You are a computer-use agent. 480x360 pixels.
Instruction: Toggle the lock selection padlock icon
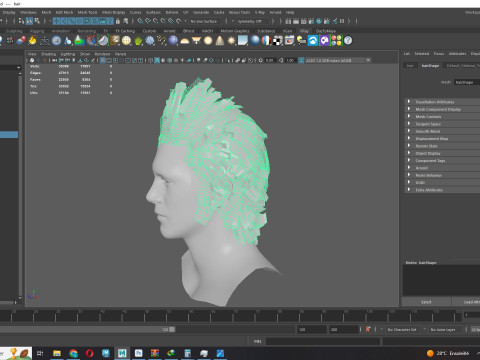(118, 21)
